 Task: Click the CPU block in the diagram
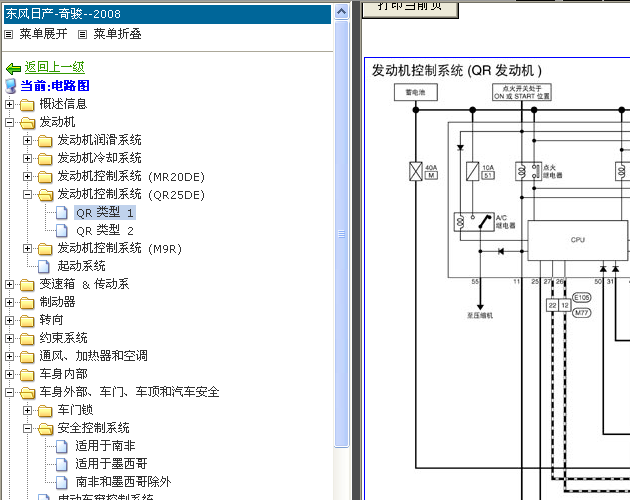[577, 240]
